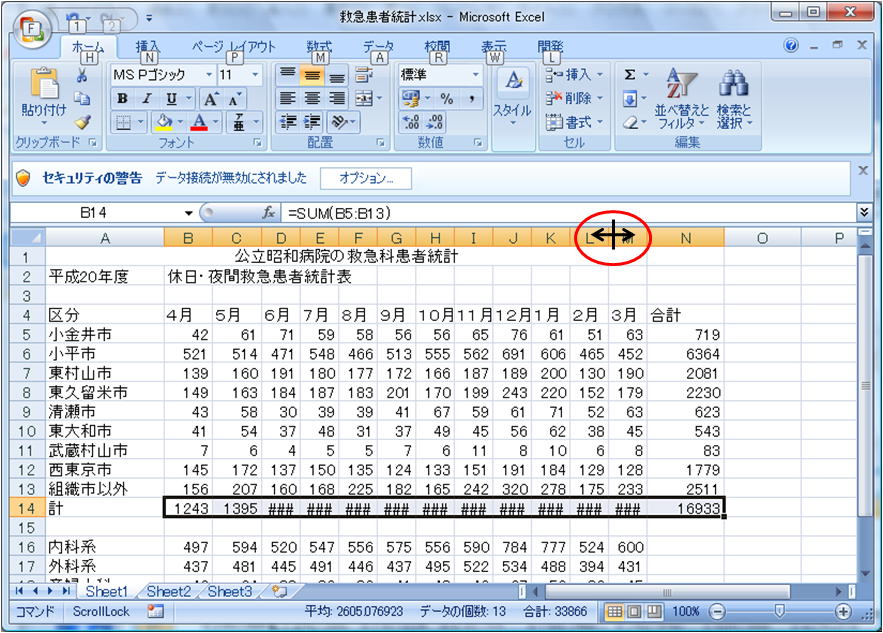
Task: Switch to the 表示 ribbon tab
Action: coord(494,47)
